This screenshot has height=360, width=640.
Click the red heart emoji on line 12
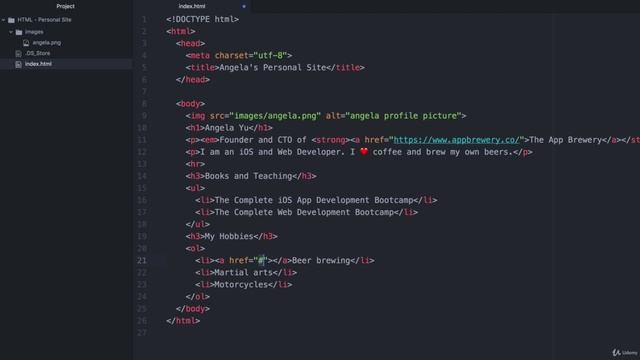tap(364, 151)
